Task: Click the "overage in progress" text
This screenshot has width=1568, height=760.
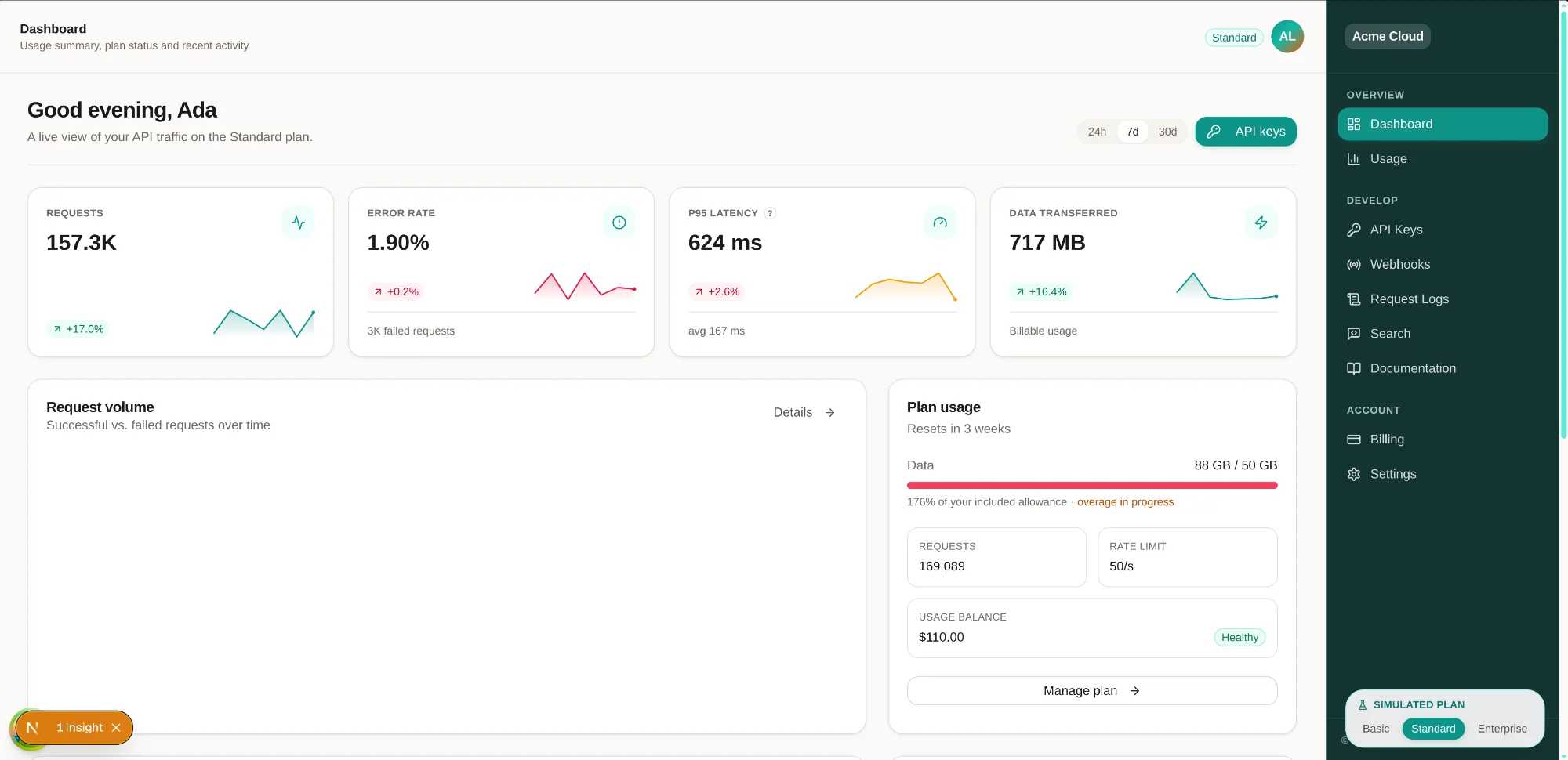Action: coord(1125,502)
